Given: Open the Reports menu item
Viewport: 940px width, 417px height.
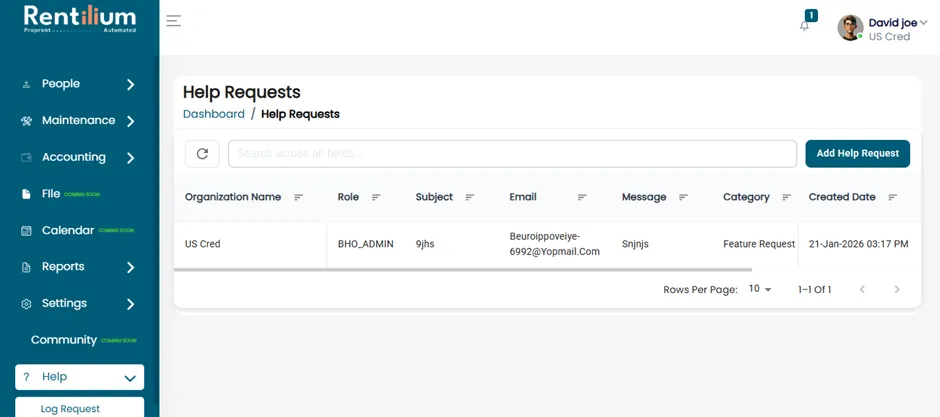Looking at the screenshot, I should [79, 267].
